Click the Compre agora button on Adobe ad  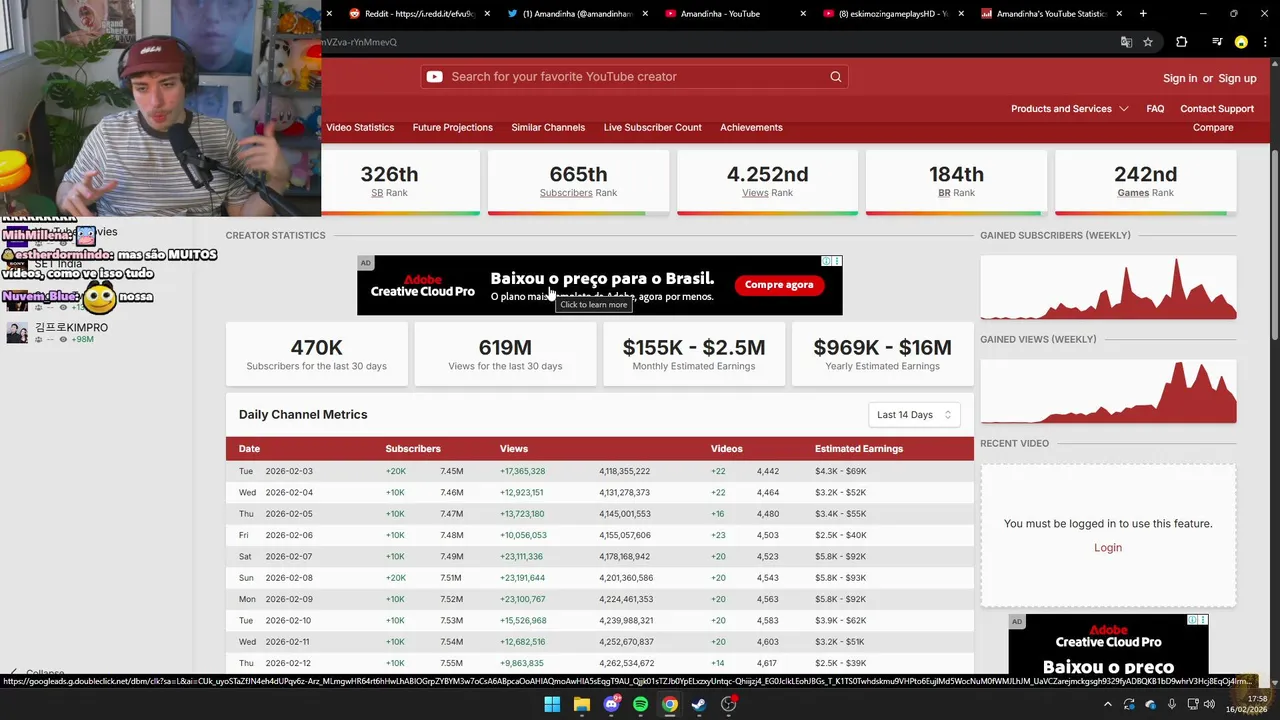pyautogui.click(x=779, y=284)
